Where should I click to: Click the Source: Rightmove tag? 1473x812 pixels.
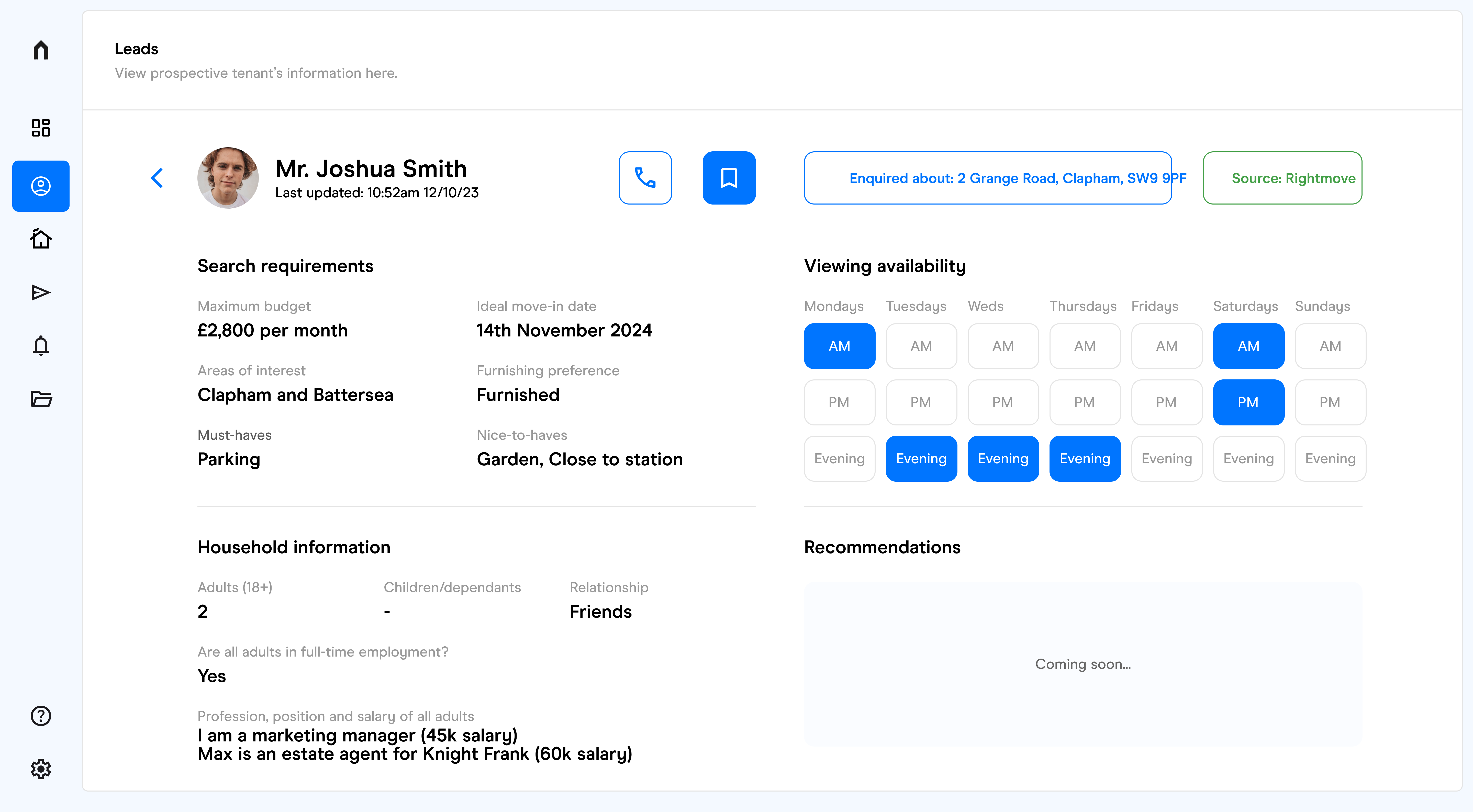pyautogui.click(x=1282, y=178)
